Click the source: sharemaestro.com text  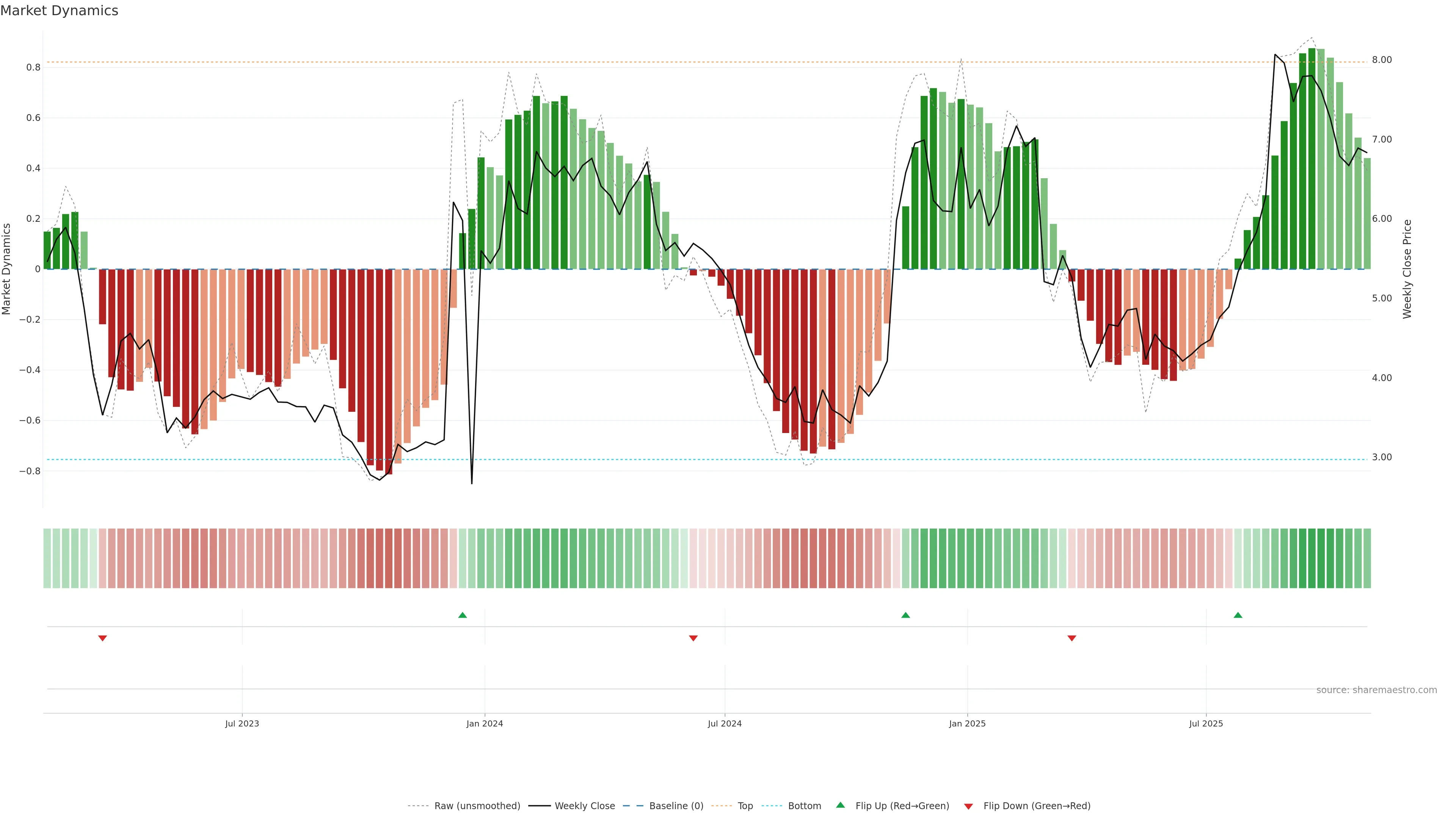click(x=1376, y=690)
